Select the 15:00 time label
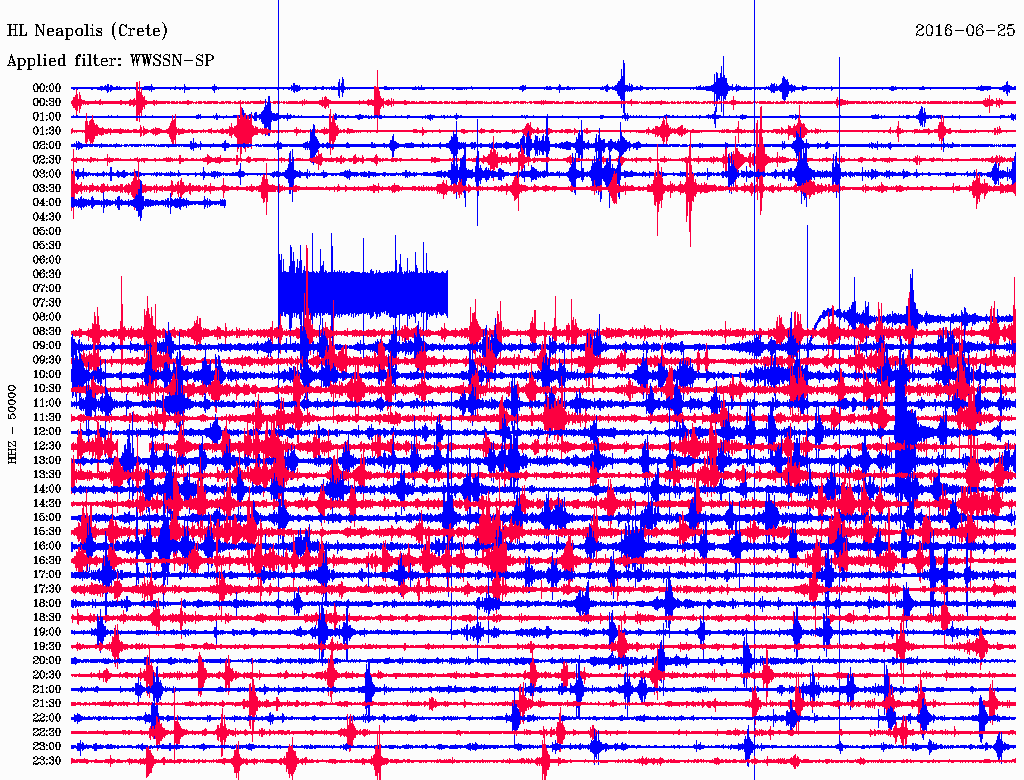This screenshot has width=1024, height=780. click(x=47, y=517)
